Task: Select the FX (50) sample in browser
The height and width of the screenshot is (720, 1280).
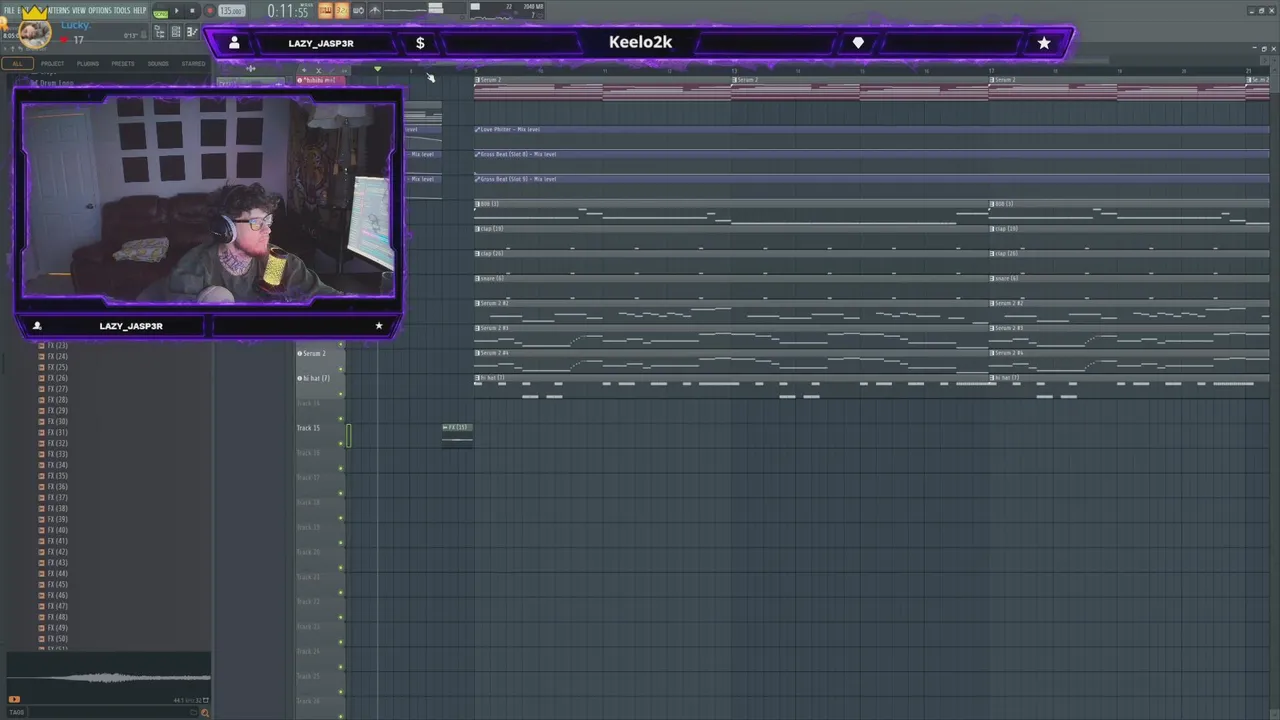Action: 57,639
